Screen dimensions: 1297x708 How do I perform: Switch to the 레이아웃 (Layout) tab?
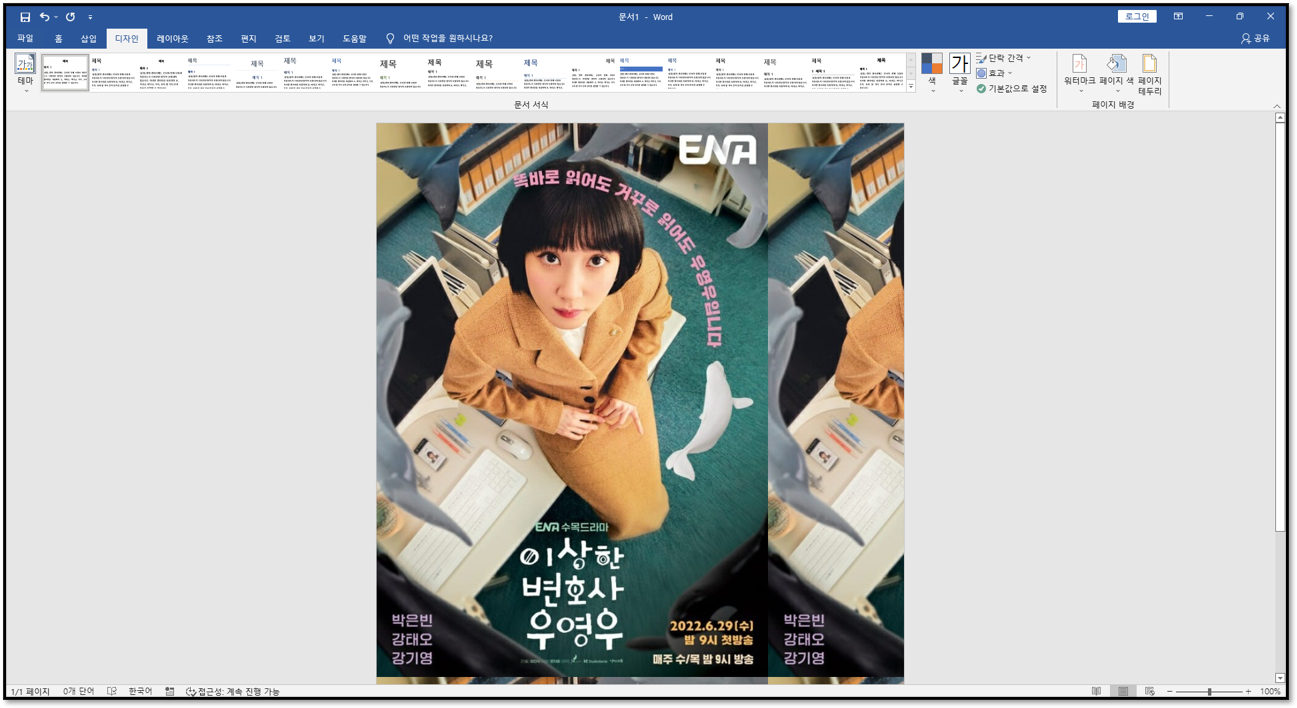(x=172, y=39)
